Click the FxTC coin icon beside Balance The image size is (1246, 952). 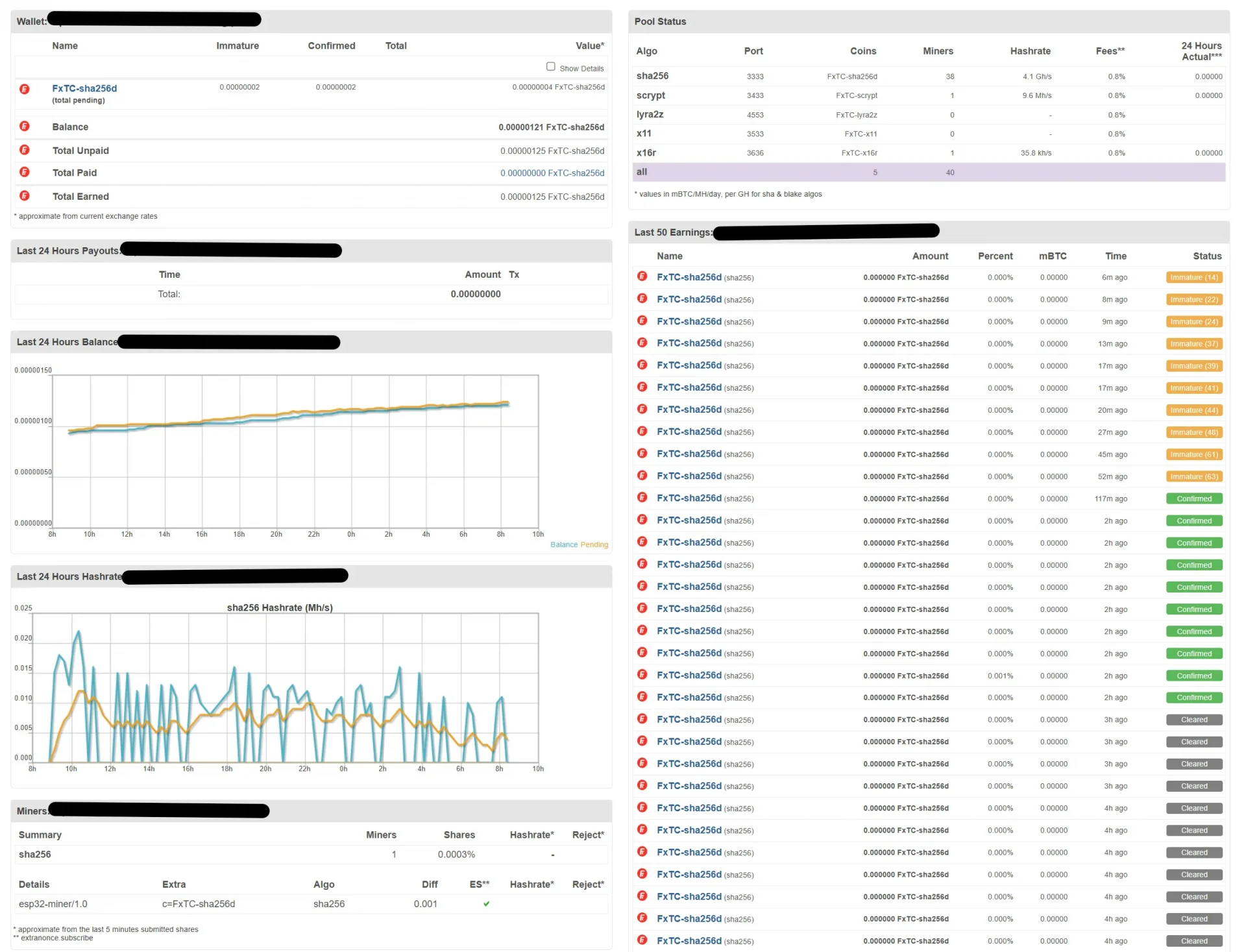click(x=25, y=127)
